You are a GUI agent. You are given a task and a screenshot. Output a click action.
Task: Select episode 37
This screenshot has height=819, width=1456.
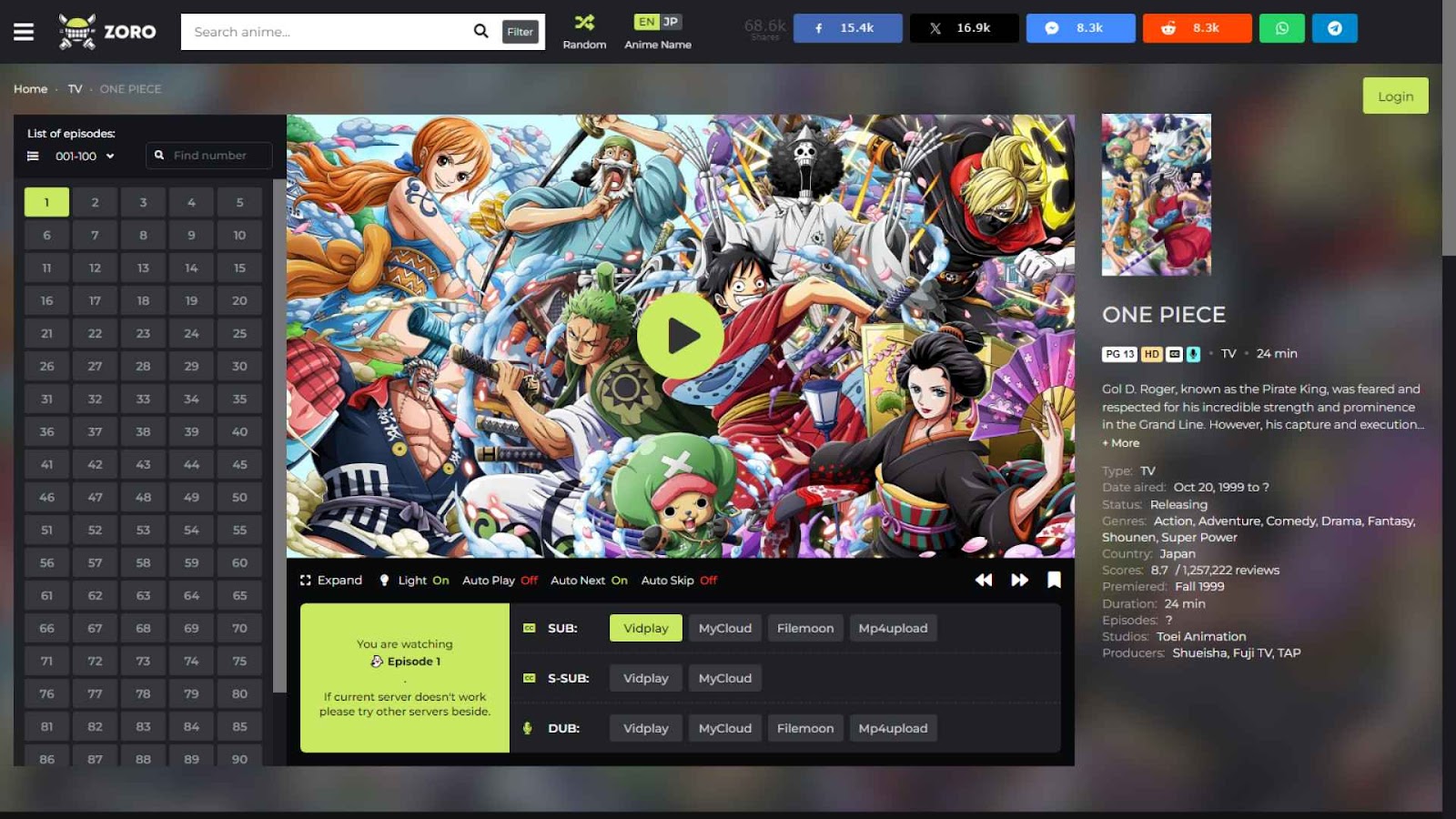[x=95, y=431]
